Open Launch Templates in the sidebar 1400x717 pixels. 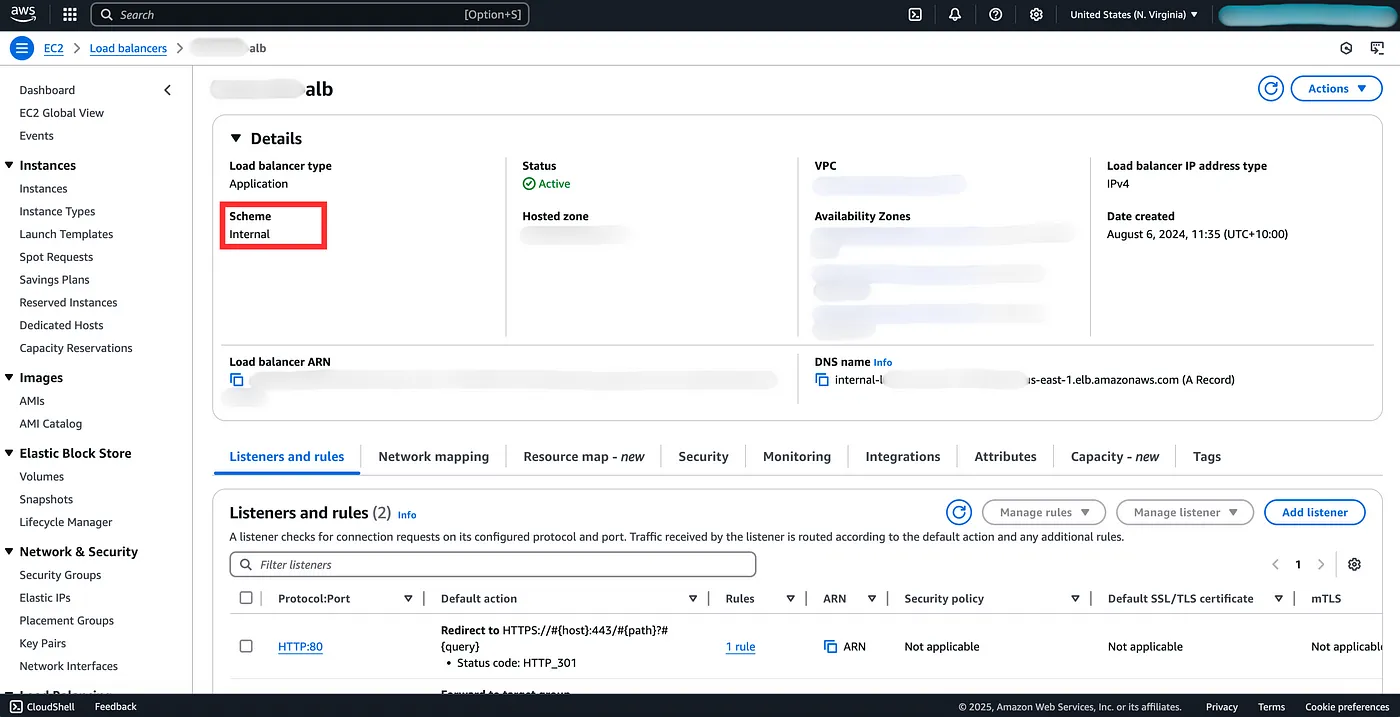tap(66, 234)
